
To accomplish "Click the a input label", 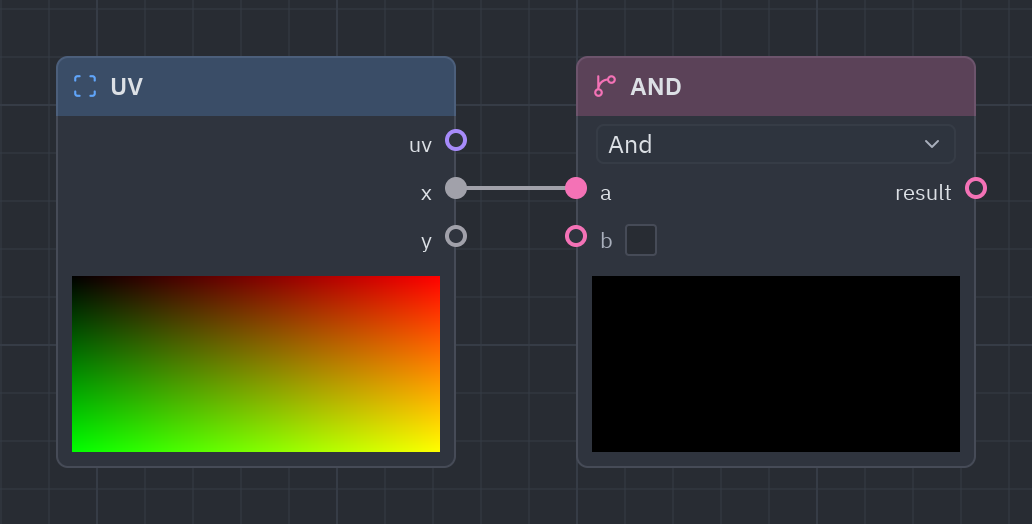I will [606, 193].
